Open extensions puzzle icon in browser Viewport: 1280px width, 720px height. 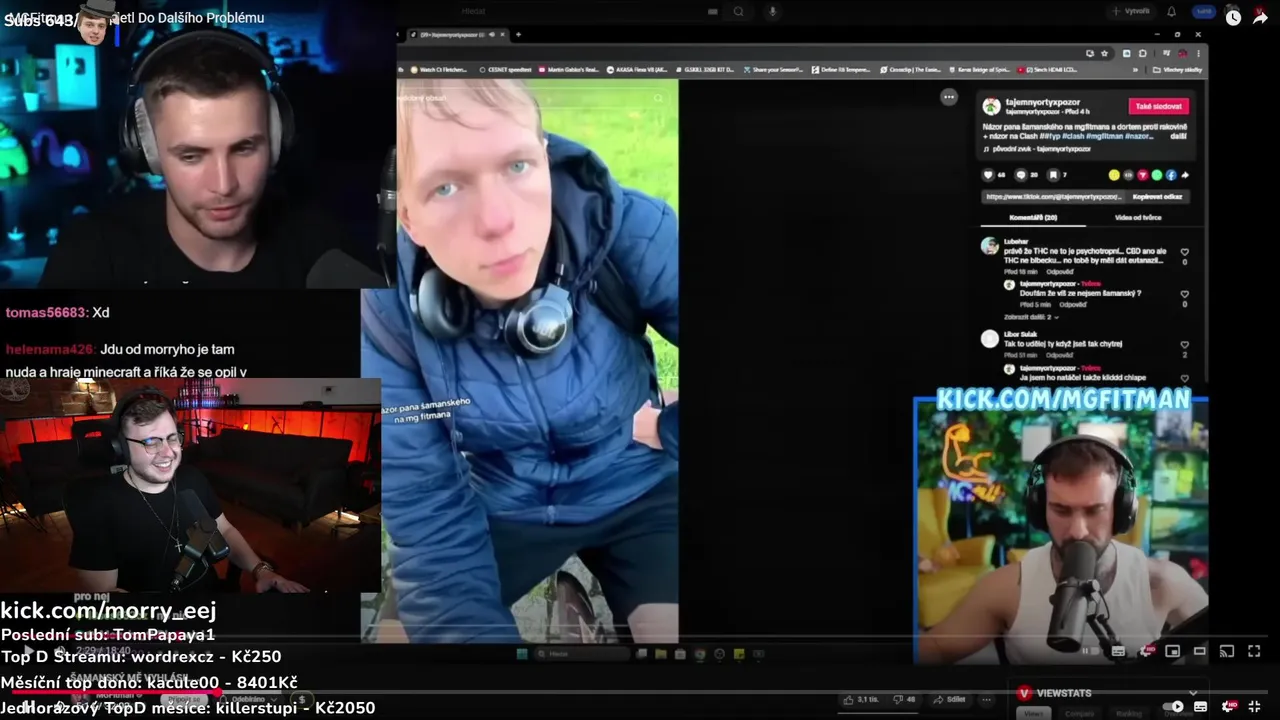click(x=1142, y=53)
